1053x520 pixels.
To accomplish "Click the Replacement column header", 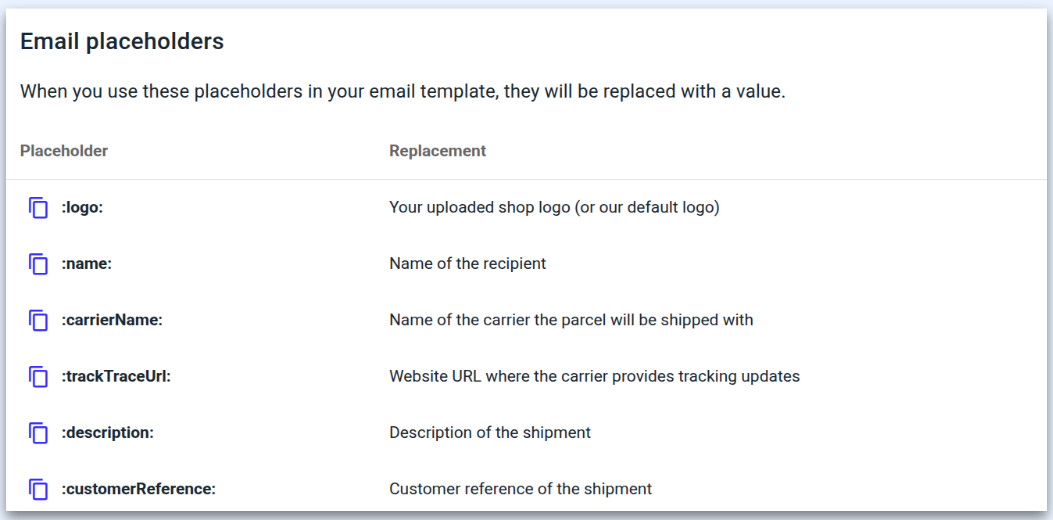I will [x=437, y=151].
